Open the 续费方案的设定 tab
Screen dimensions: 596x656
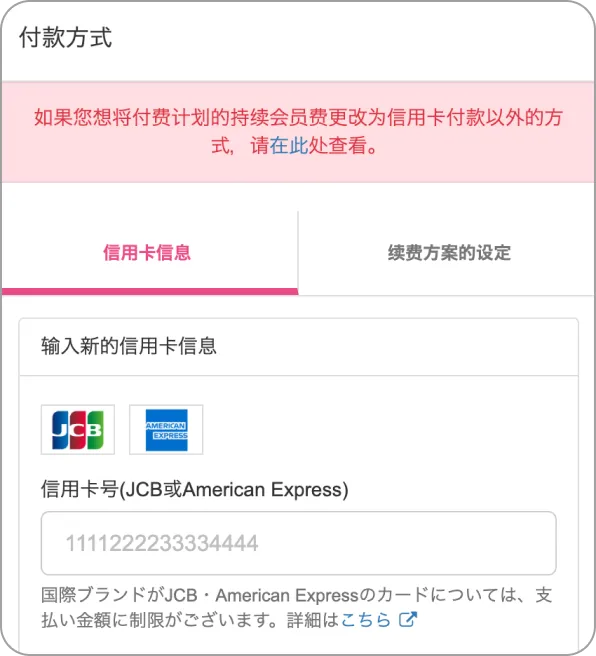pyautogui.click(x=449, y=253)
